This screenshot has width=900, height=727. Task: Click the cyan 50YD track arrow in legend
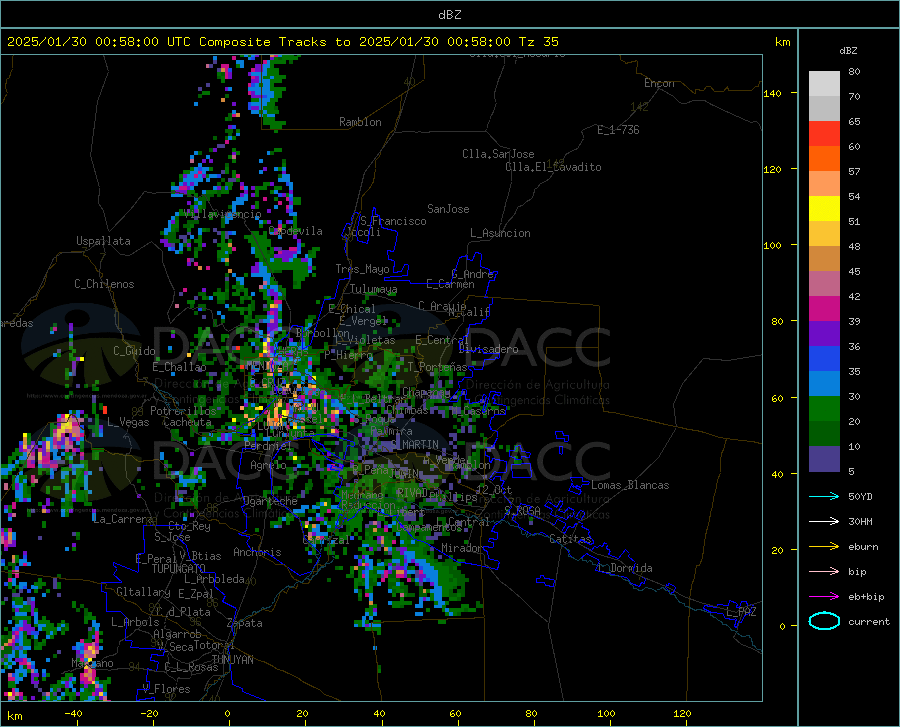(x=824, y=496)
